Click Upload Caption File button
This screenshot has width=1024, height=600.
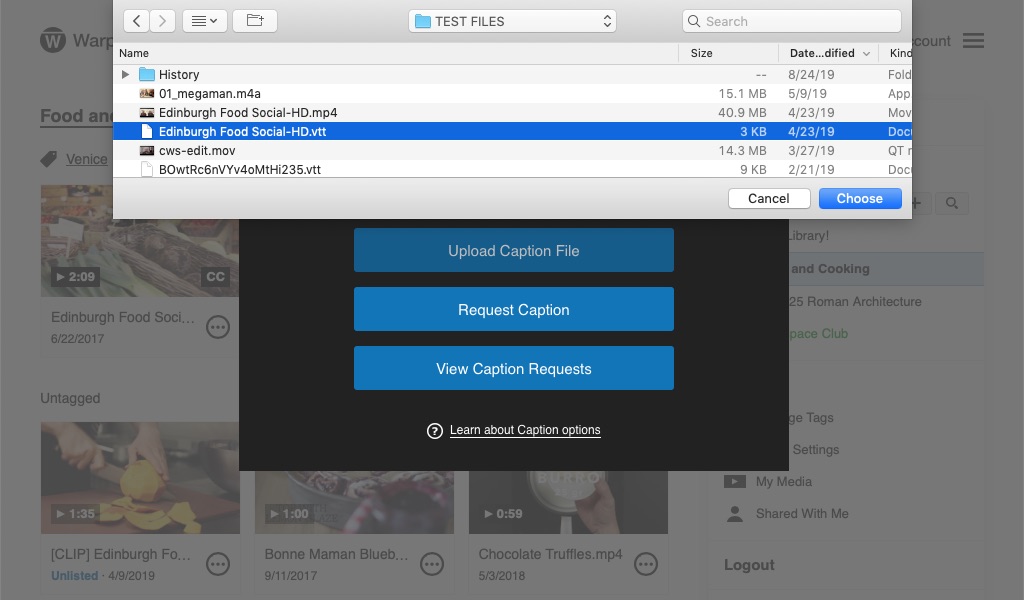point(513,250)
